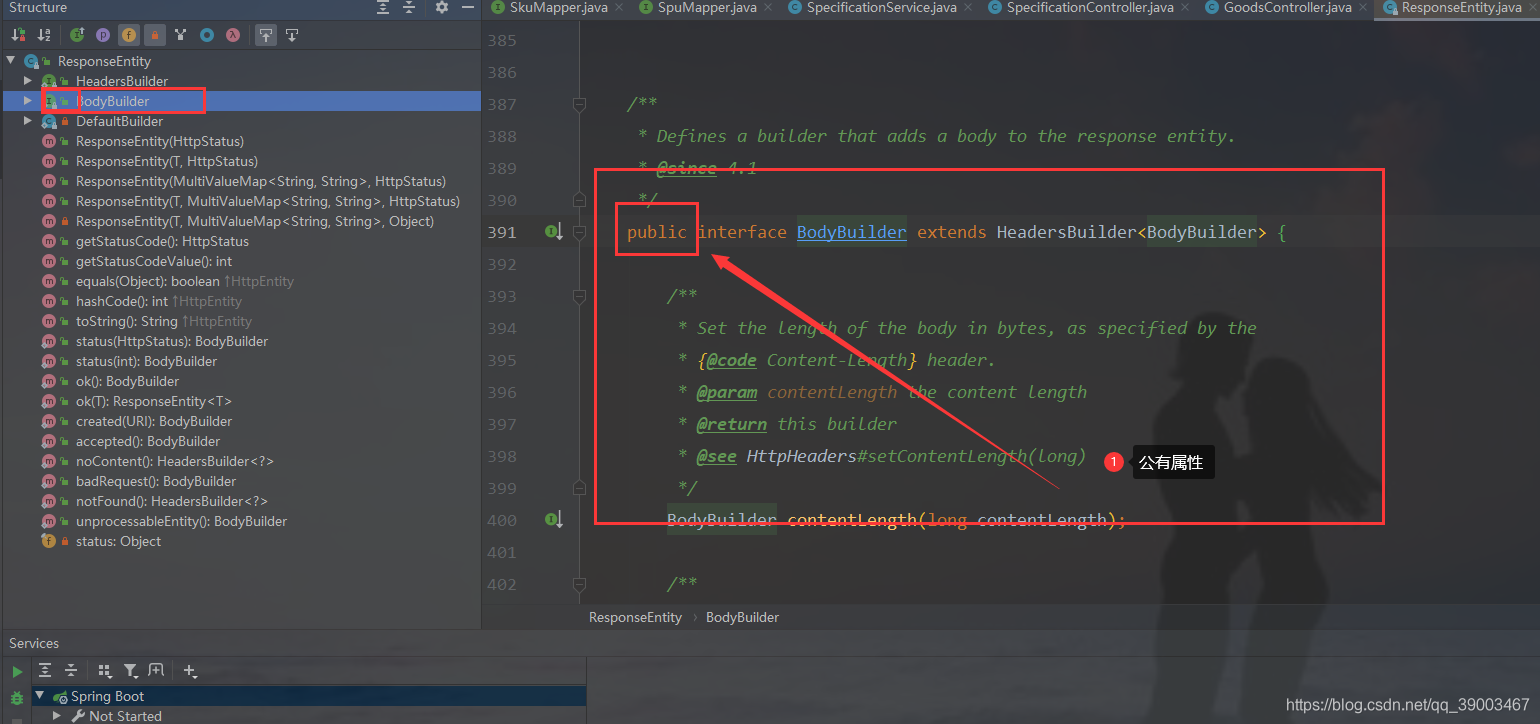Screen dimensions: 1540x724
Task: Debug the selected service in Services
Action: click(17, 698)
